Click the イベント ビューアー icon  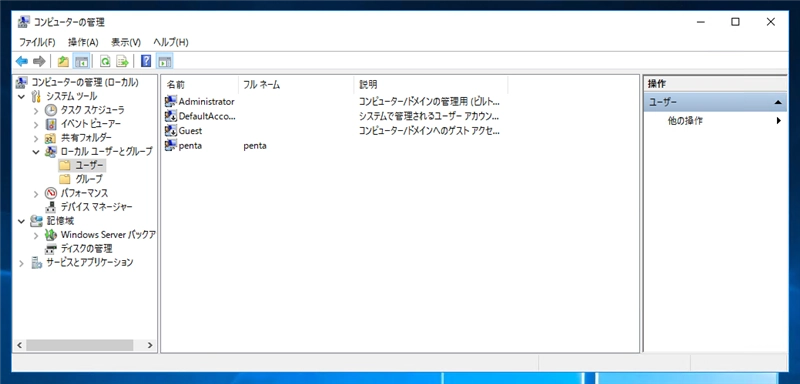pyautogui.click(x=51, y=124)
